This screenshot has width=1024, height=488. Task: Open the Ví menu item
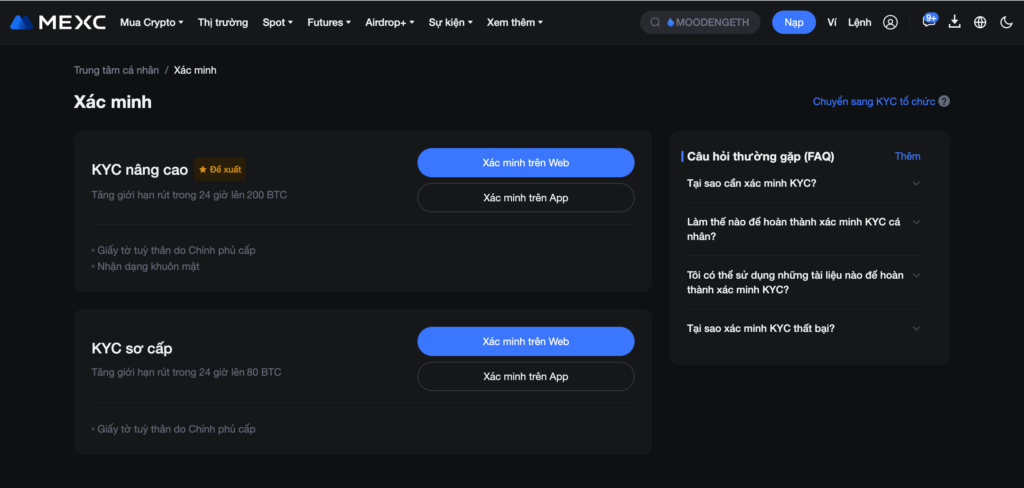[832, 22]
